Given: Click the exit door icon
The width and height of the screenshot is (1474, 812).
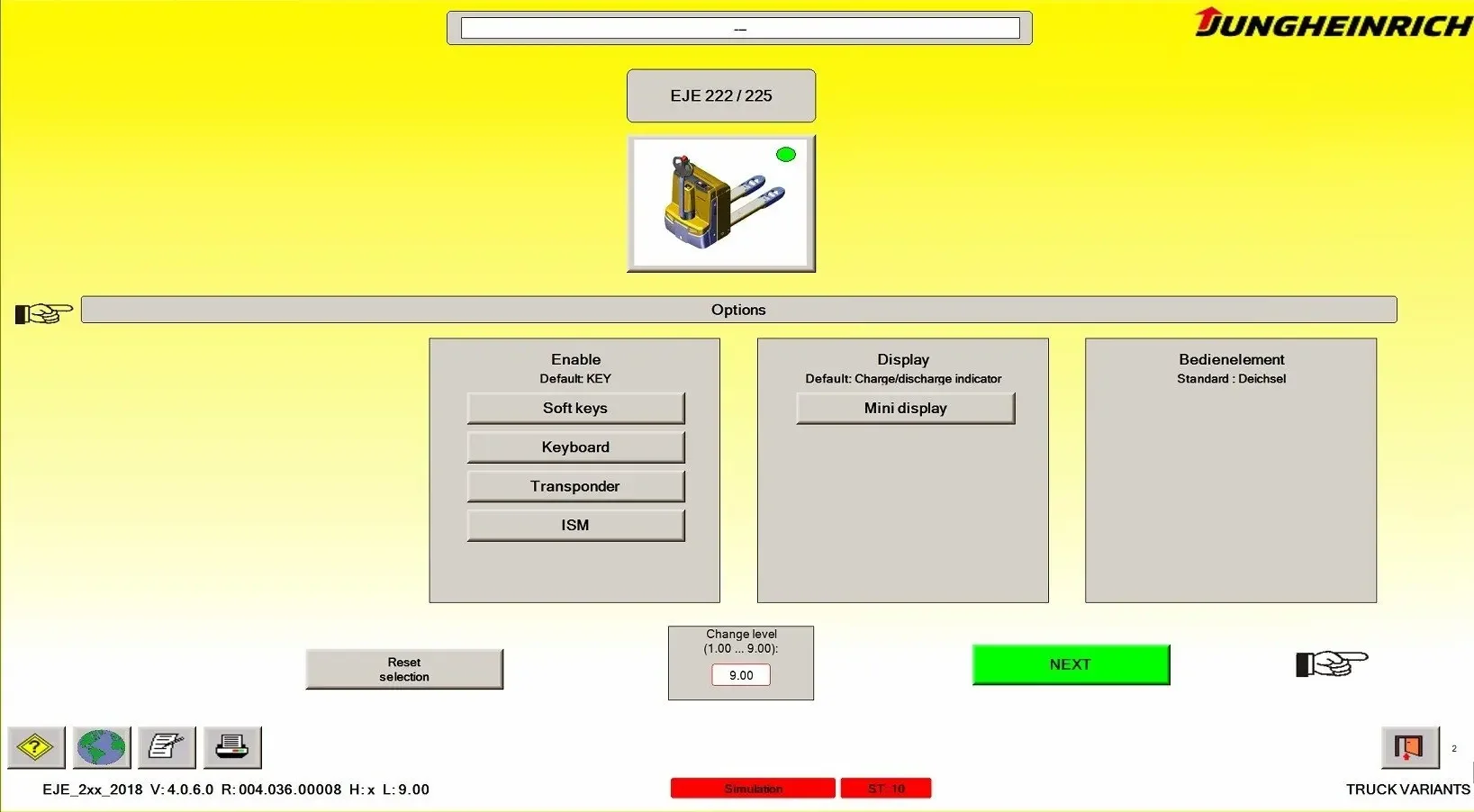Looking at the screenshot, I should pyautogui.click(x=1410, y=747).
